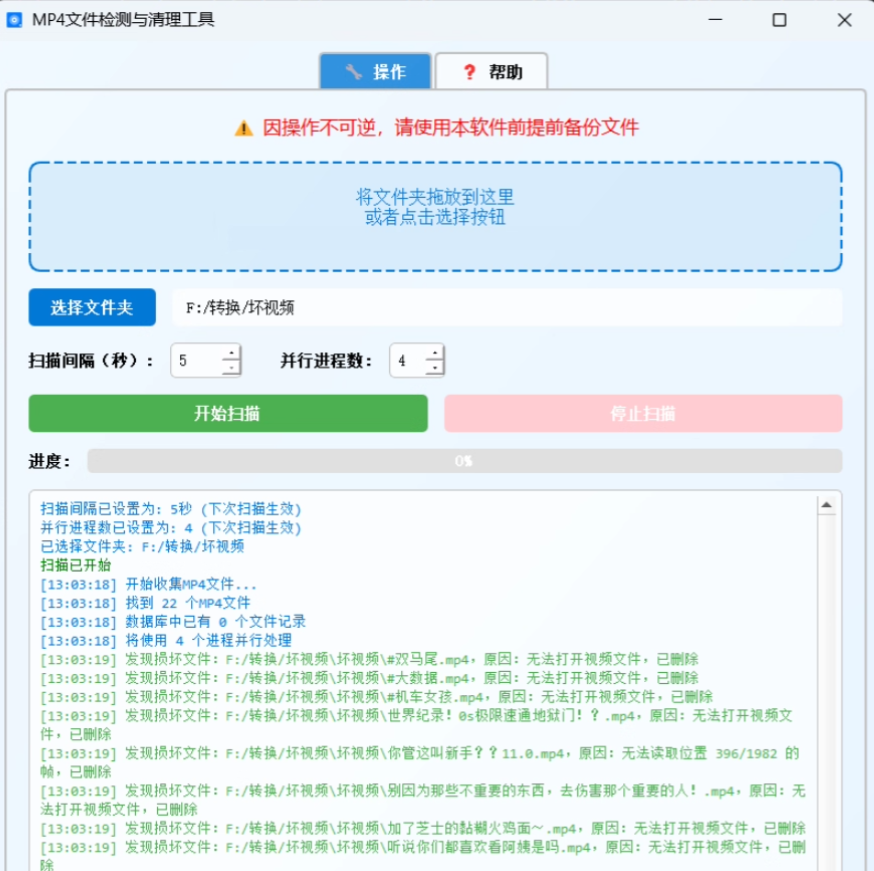Screen dimensions: 874x871
Task: Click the app icon in the title bar
Action: (x=14, y=20)
